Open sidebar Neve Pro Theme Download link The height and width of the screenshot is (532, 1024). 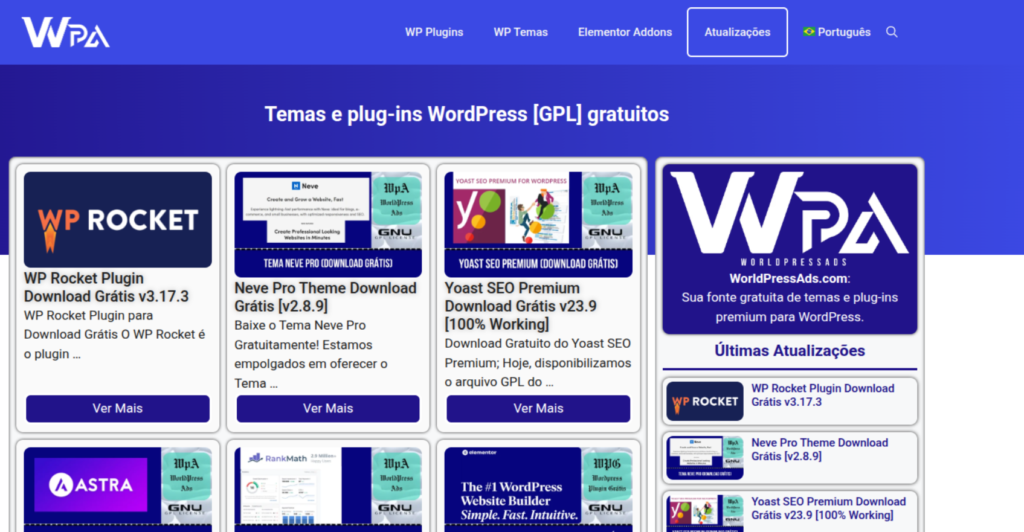[820, 449]
